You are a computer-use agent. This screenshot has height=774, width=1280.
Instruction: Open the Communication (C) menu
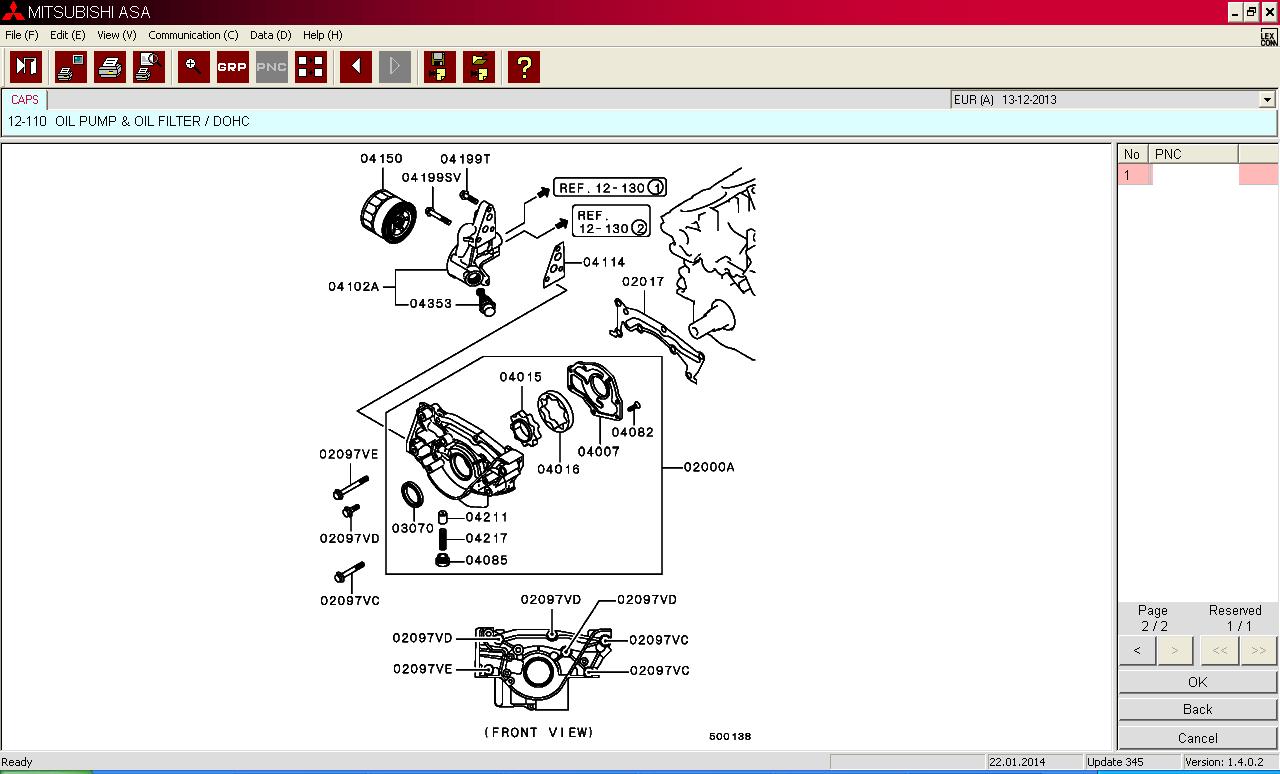click(193, 35)
